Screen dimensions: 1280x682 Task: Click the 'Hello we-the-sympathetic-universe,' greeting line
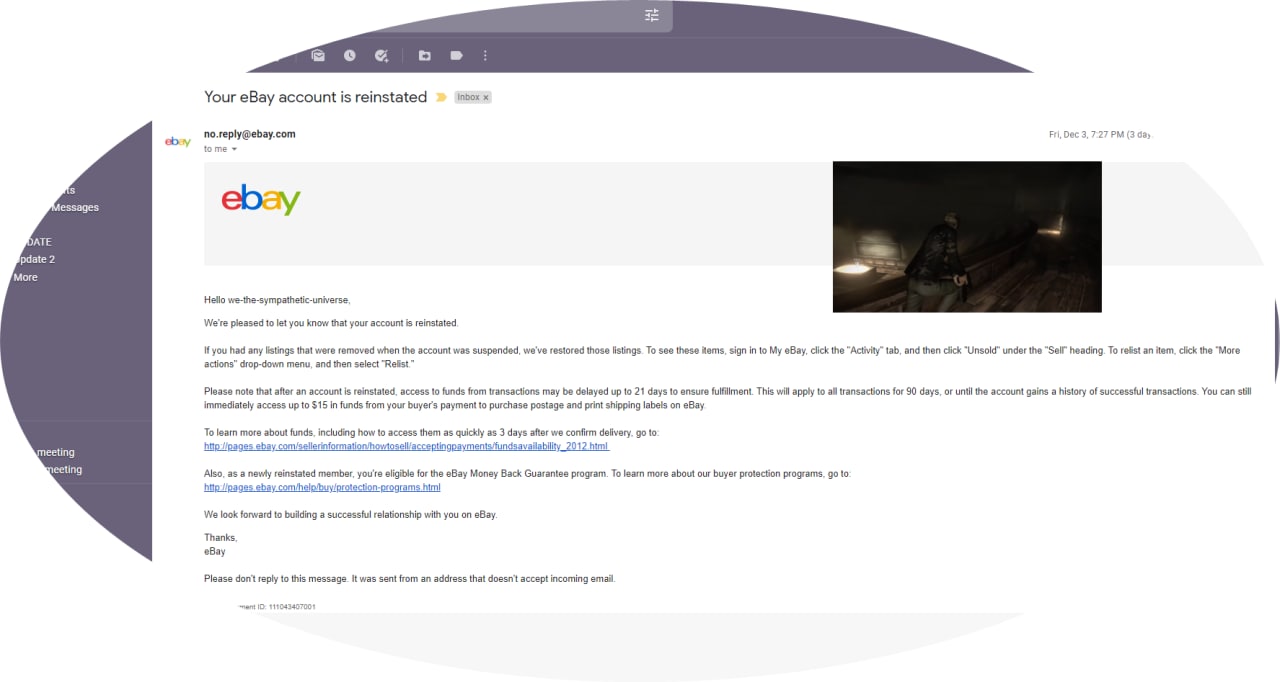point(278,300)
